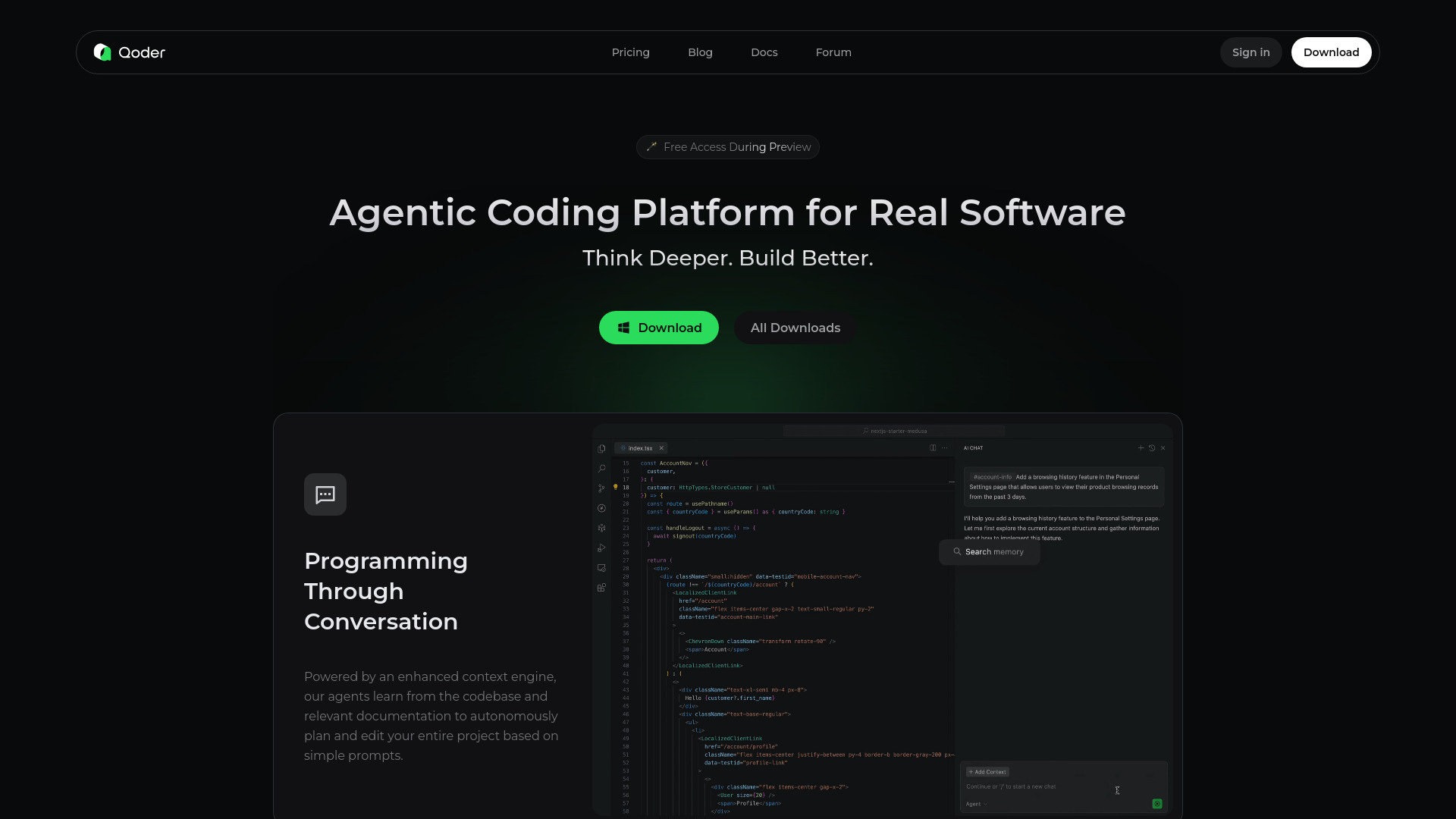The width and height of the screenshot is (1456, 819).
Task: Click the Qoder logo in the navbar
Action: [x=128, y=52]
